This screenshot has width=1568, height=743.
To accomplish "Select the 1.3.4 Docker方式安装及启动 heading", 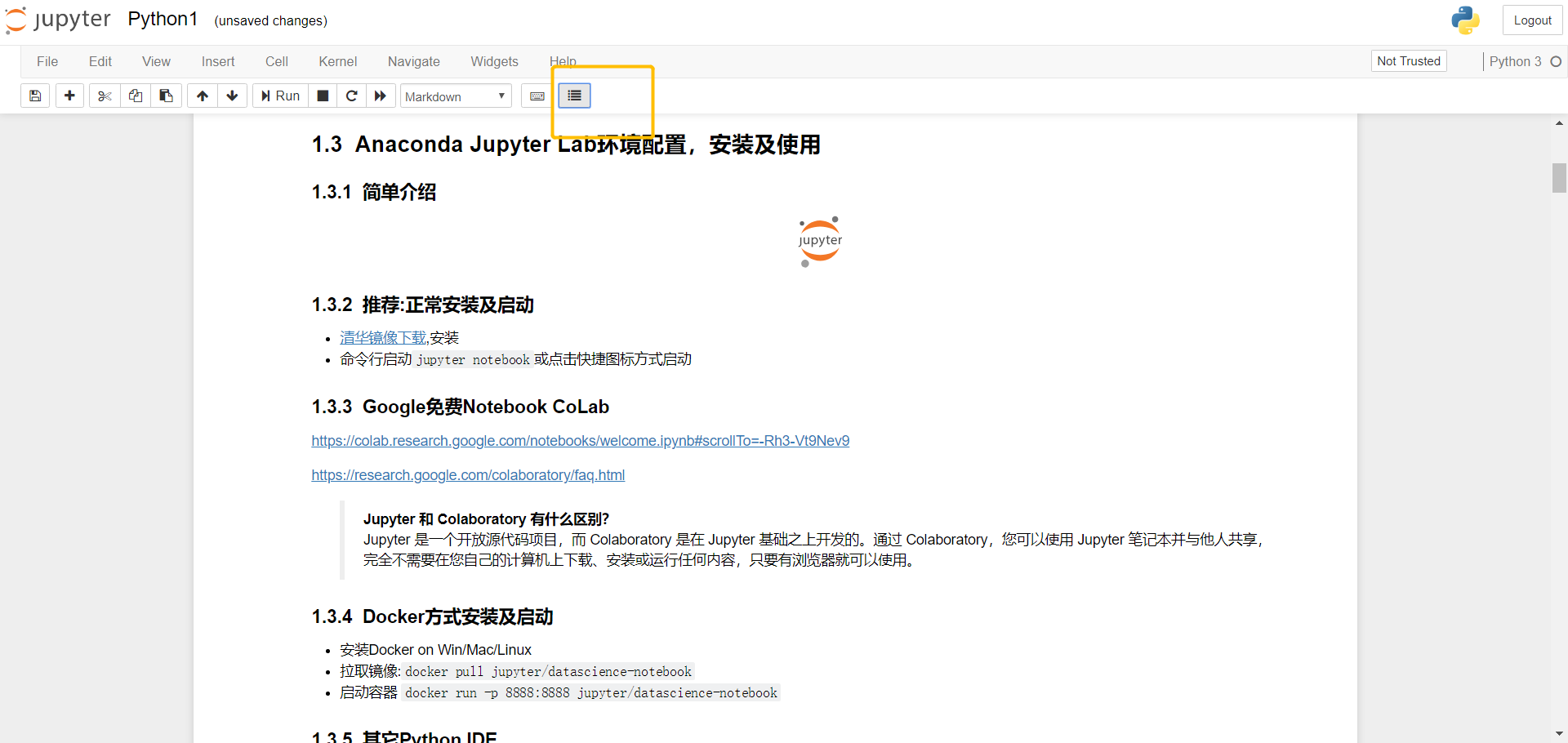I will (432, 616).
